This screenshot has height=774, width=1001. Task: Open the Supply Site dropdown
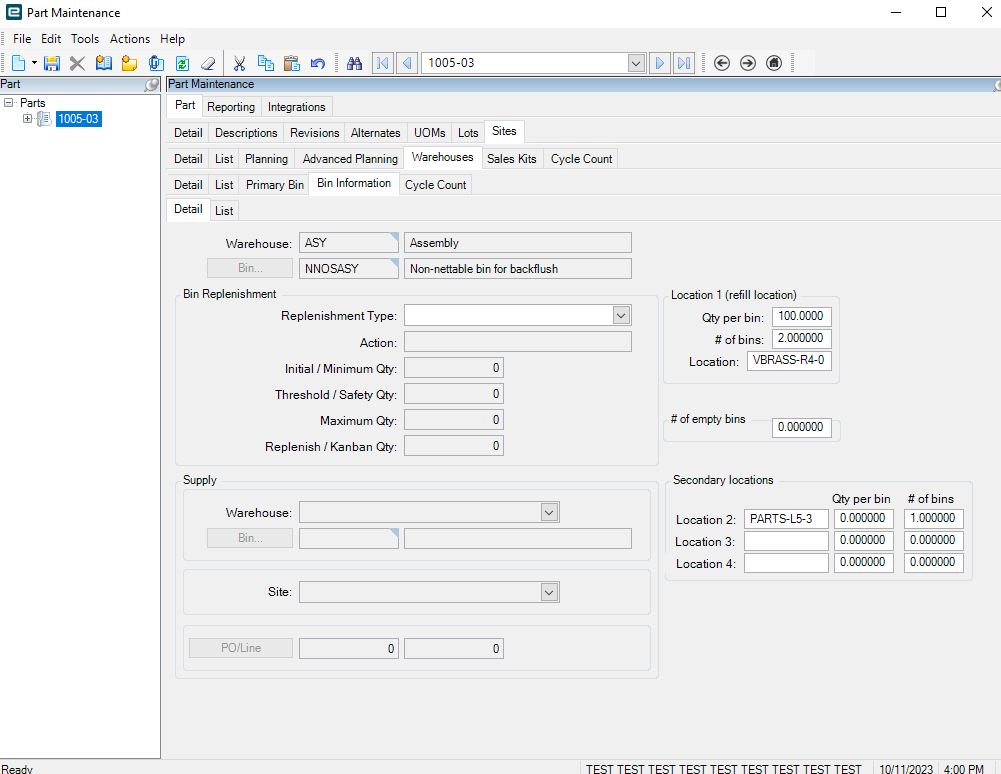point(549,592)
